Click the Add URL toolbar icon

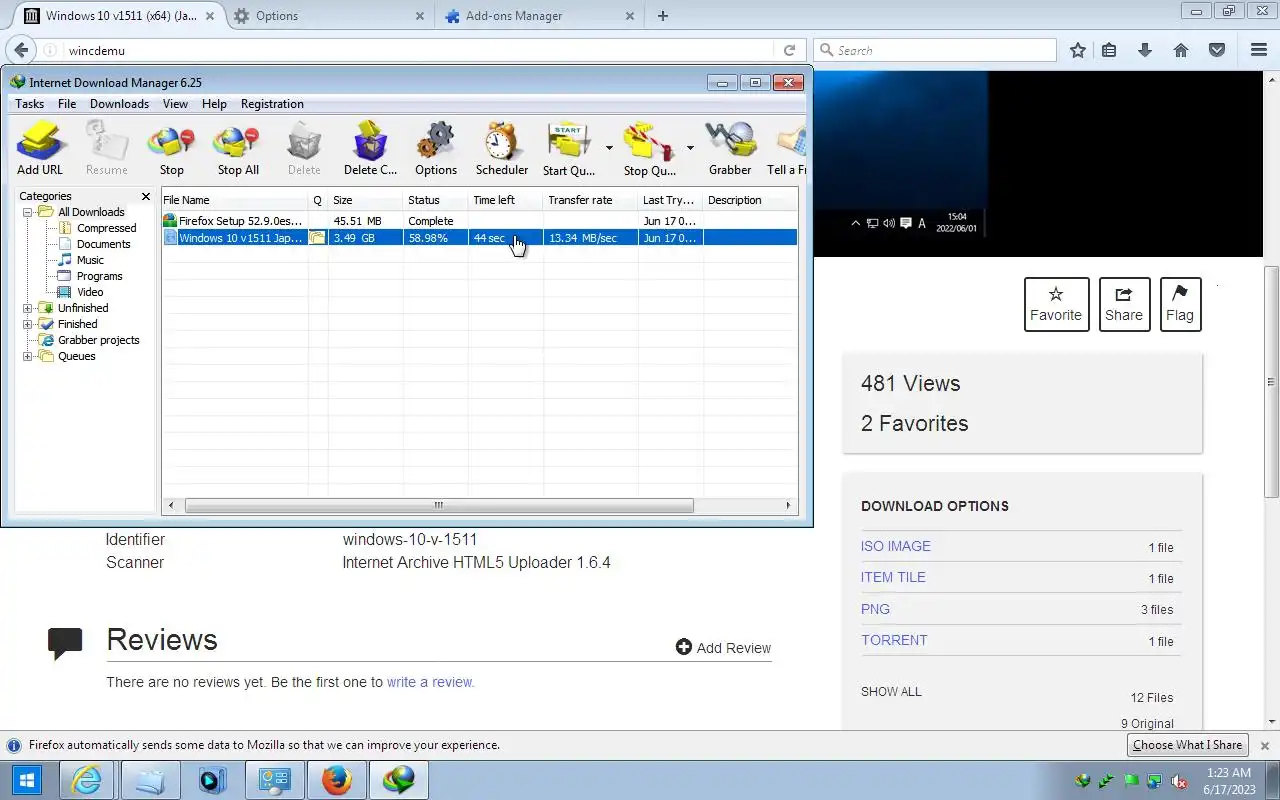[40, 148]
